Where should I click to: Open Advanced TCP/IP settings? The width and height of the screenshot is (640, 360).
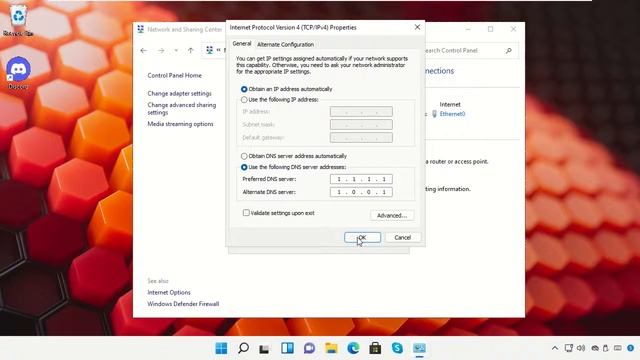[x=392, y=215]
